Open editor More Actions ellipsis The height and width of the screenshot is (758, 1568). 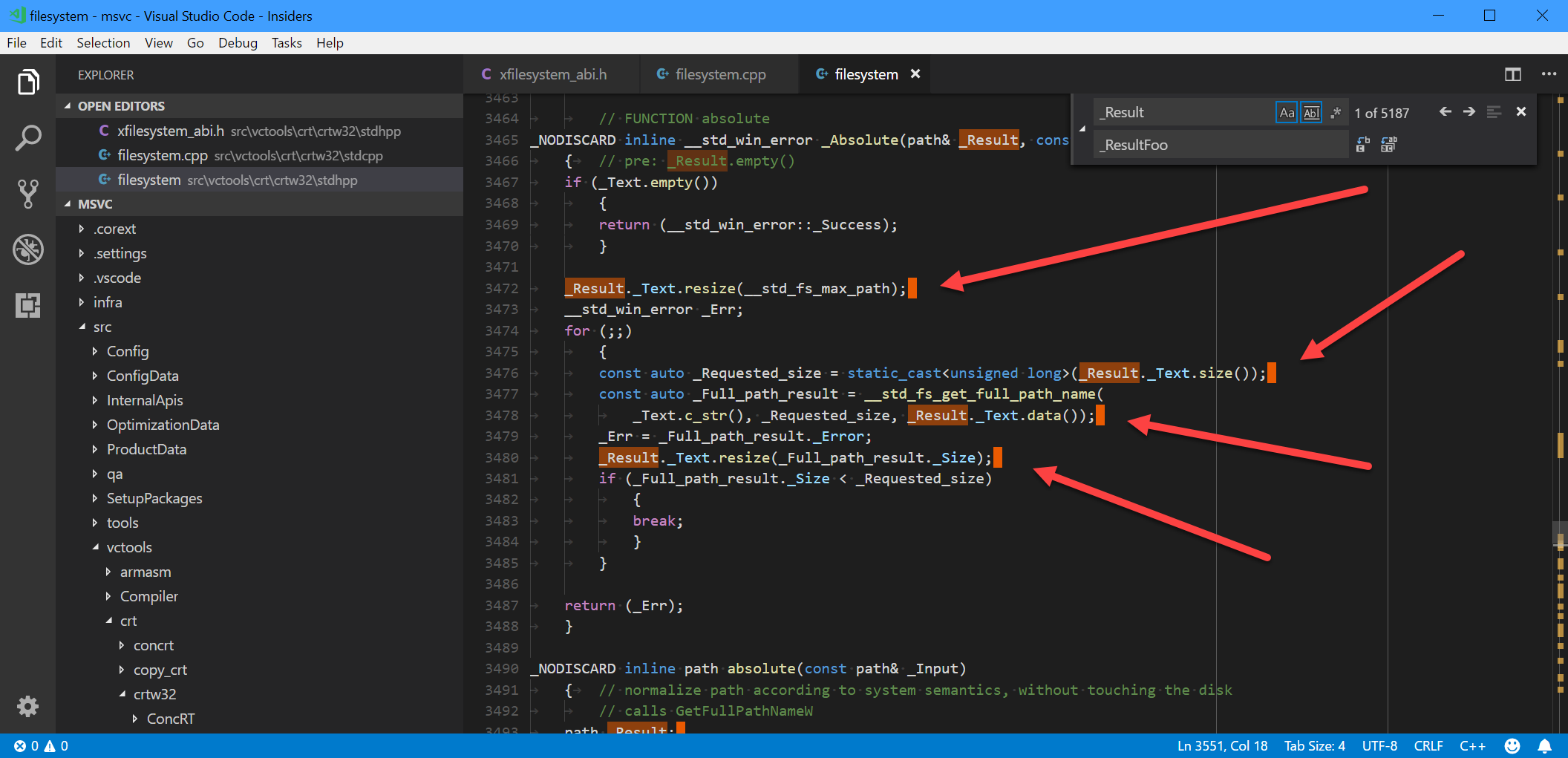click(1549, 74)
